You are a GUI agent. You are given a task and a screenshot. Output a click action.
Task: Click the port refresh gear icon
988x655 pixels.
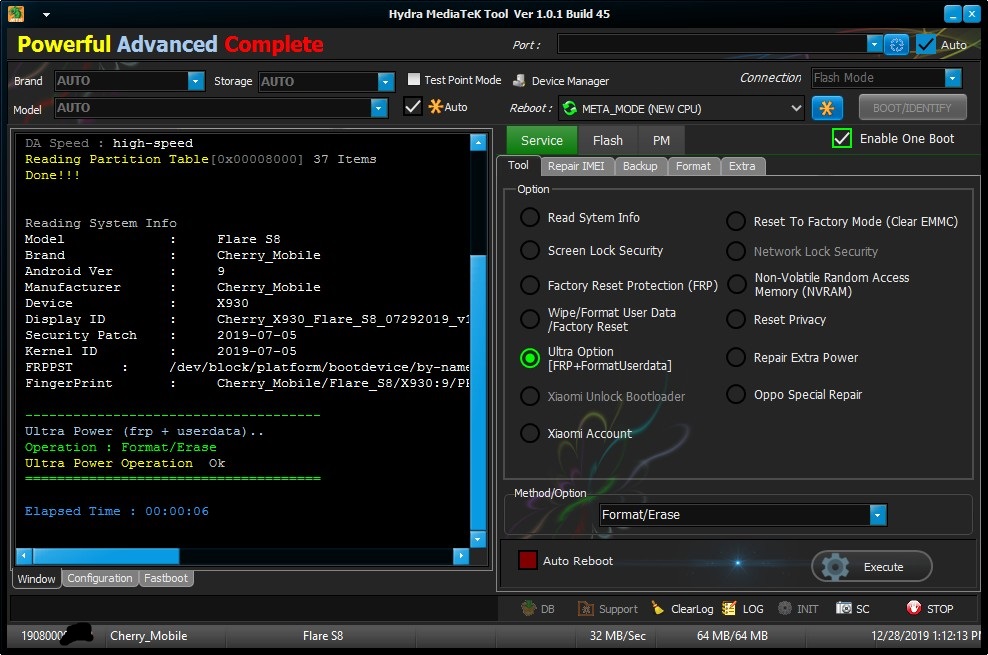tap(896, 44)
